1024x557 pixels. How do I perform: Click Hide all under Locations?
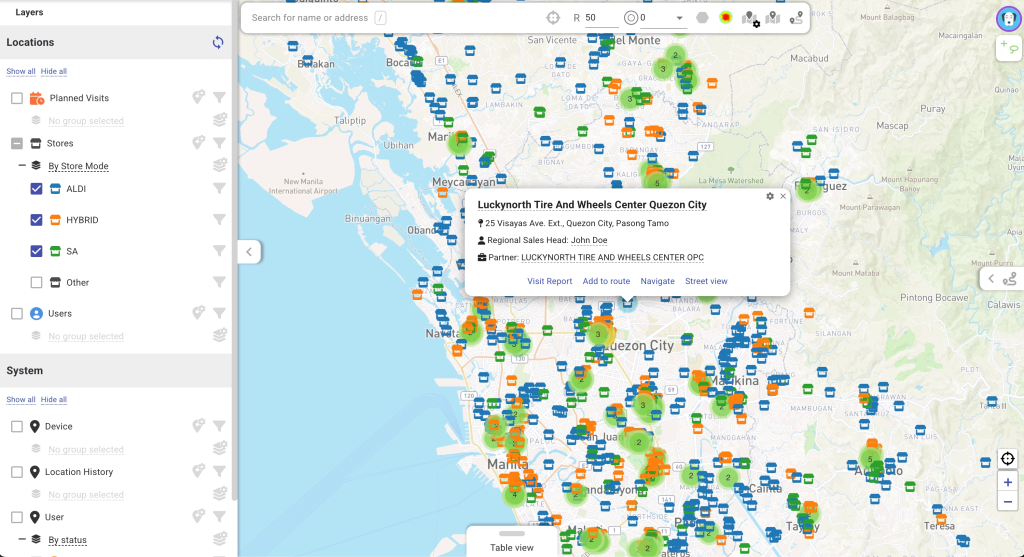(54, 72)
